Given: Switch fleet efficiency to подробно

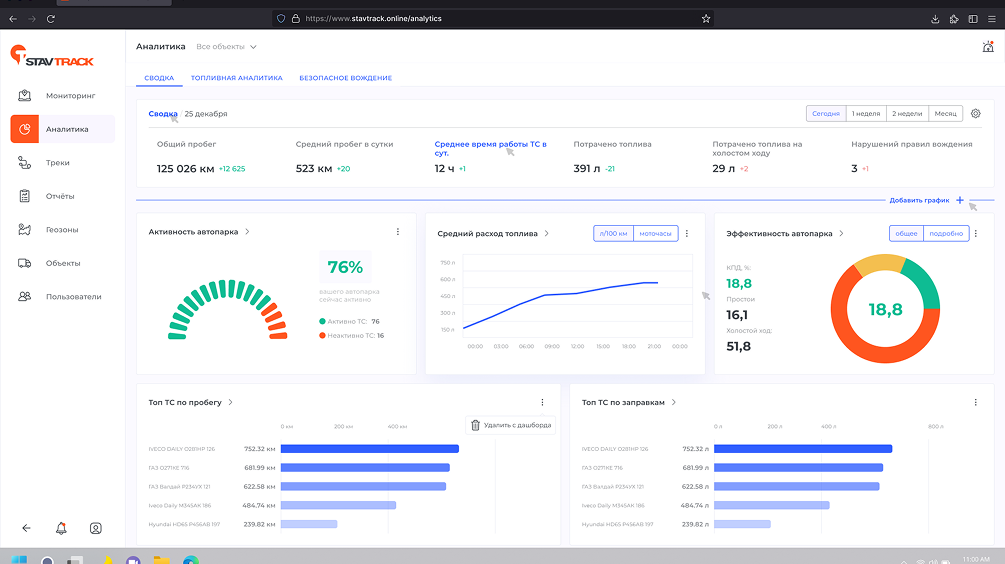Looking at the screenshot, I should pos(946,233).
